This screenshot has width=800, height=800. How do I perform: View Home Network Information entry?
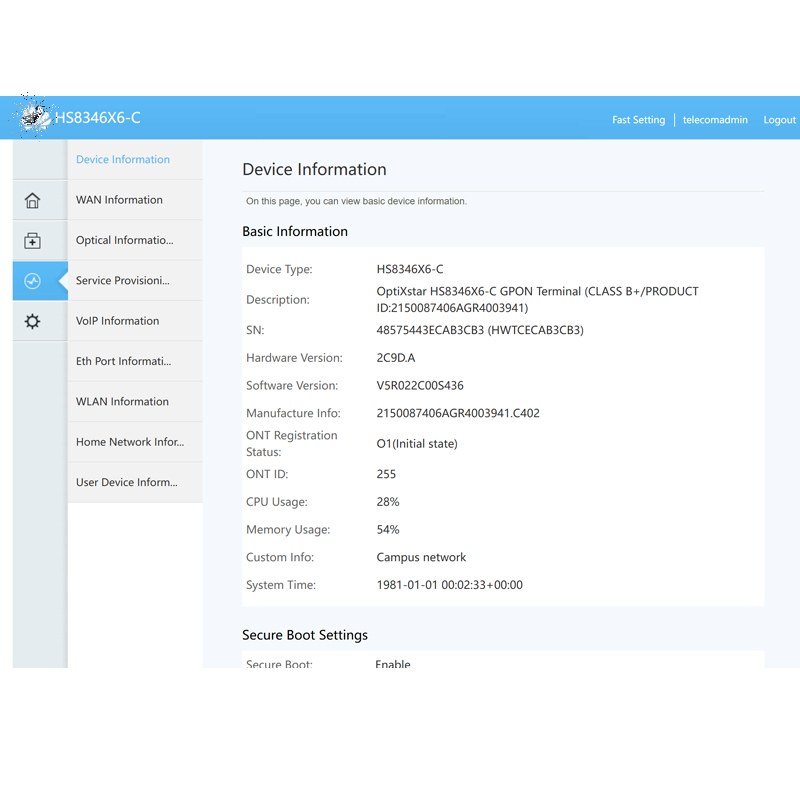129,442
